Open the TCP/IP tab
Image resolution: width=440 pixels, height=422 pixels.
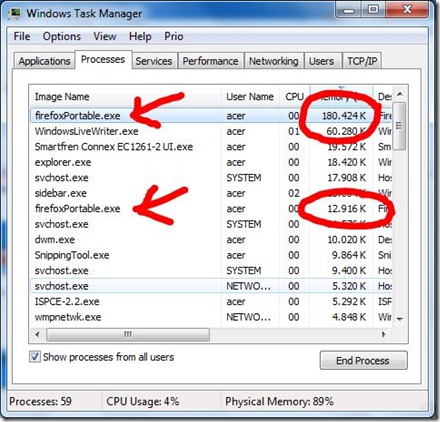tap(362, 61)
